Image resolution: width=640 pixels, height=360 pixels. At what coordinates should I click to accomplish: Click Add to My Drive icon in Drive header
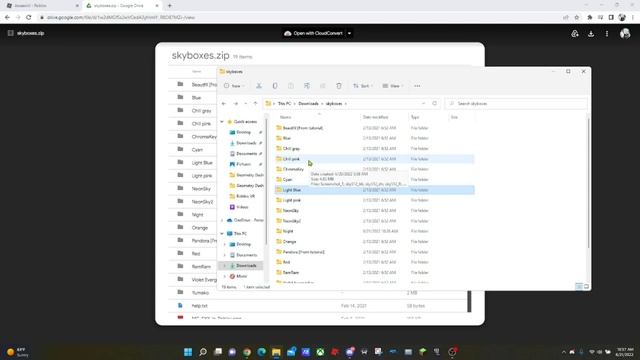(575, 33)
